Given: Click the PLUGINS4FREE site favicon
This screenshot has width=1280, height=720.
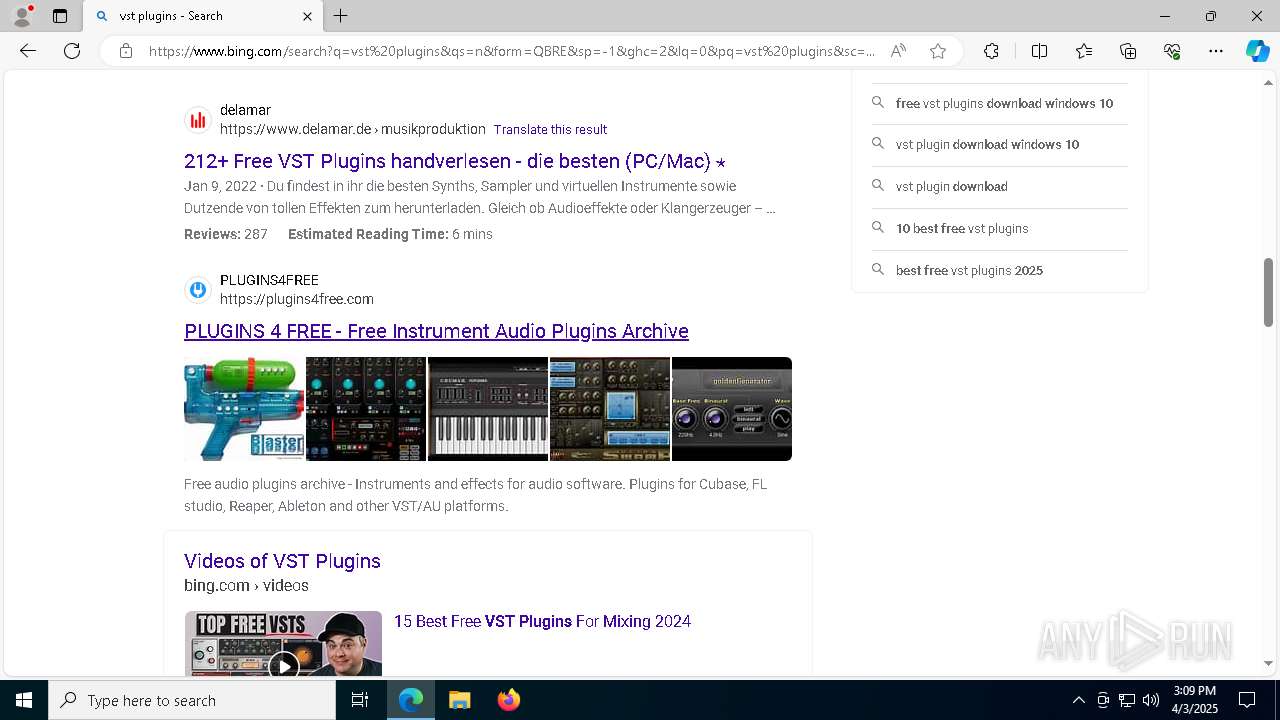Looking at the screenshot, I should [198, 290].
